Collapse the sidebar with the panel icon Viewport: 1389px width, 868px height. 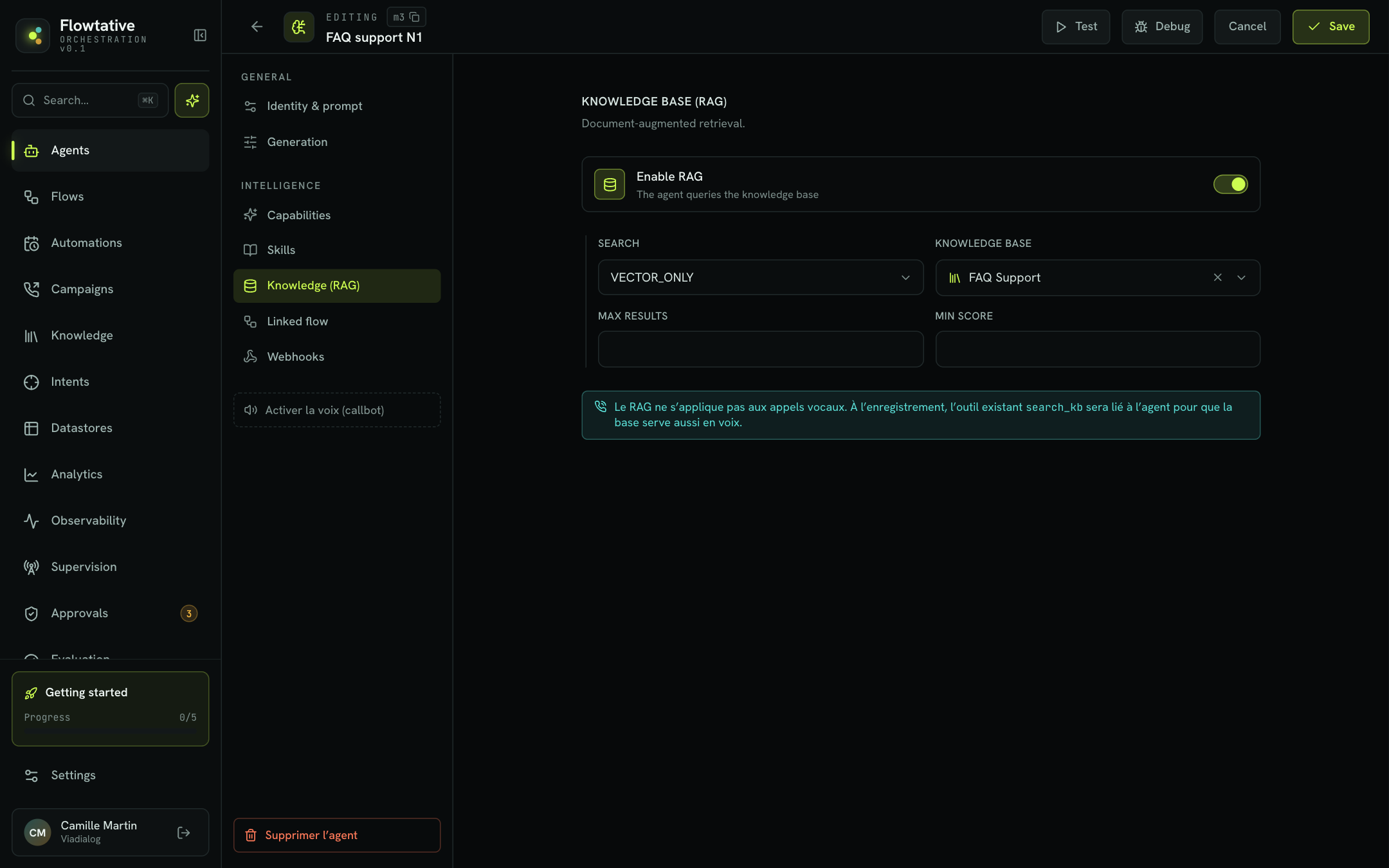tap(200, 35)
